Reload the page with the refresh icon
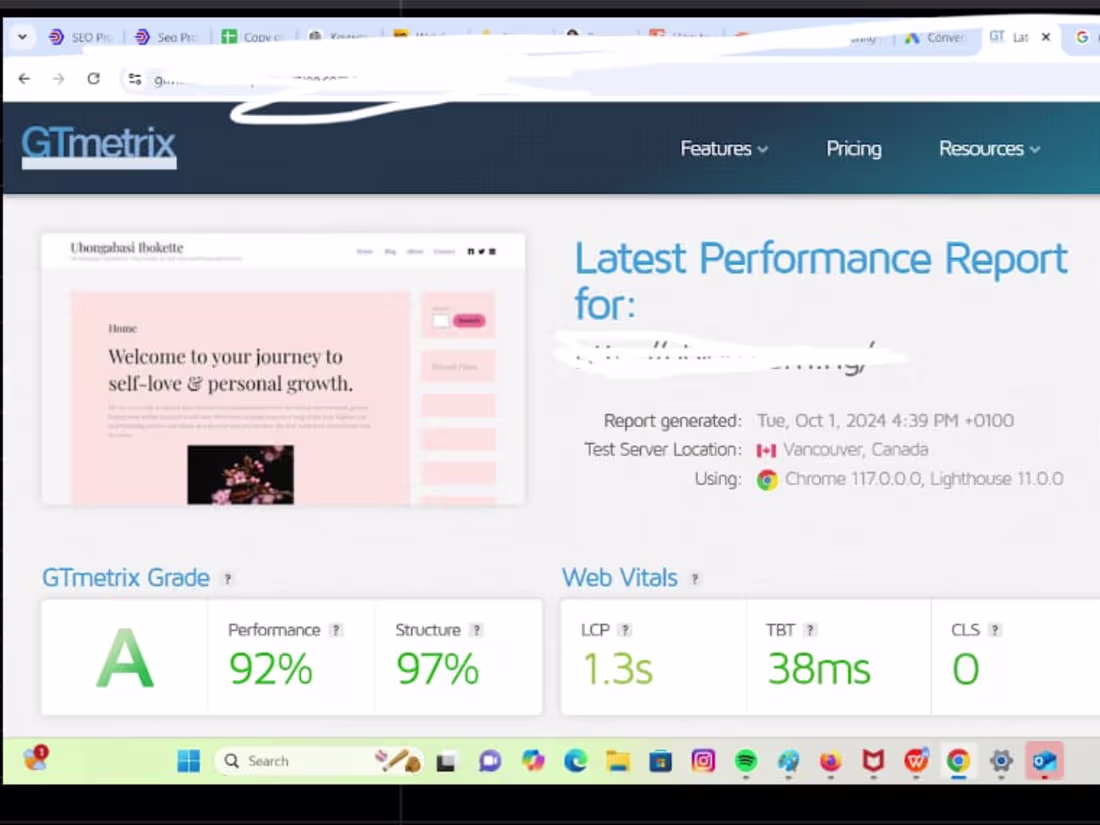This screenshot has width=1100, height=825. [93, 79]
